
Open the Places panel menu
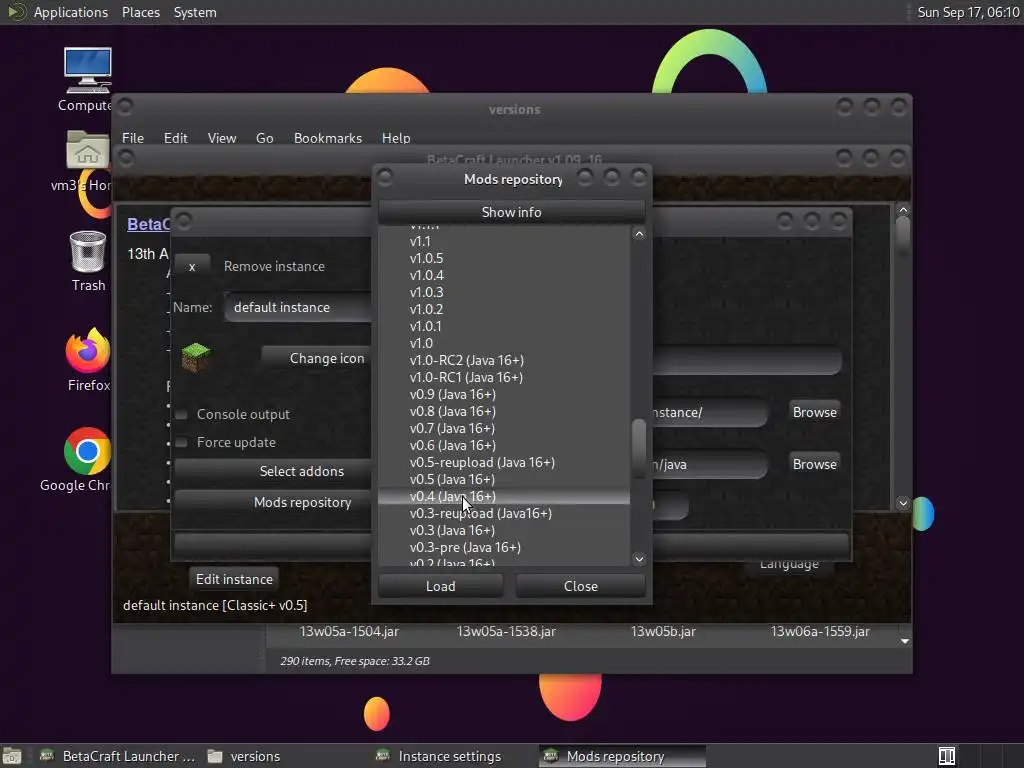(x=140, y=12)
